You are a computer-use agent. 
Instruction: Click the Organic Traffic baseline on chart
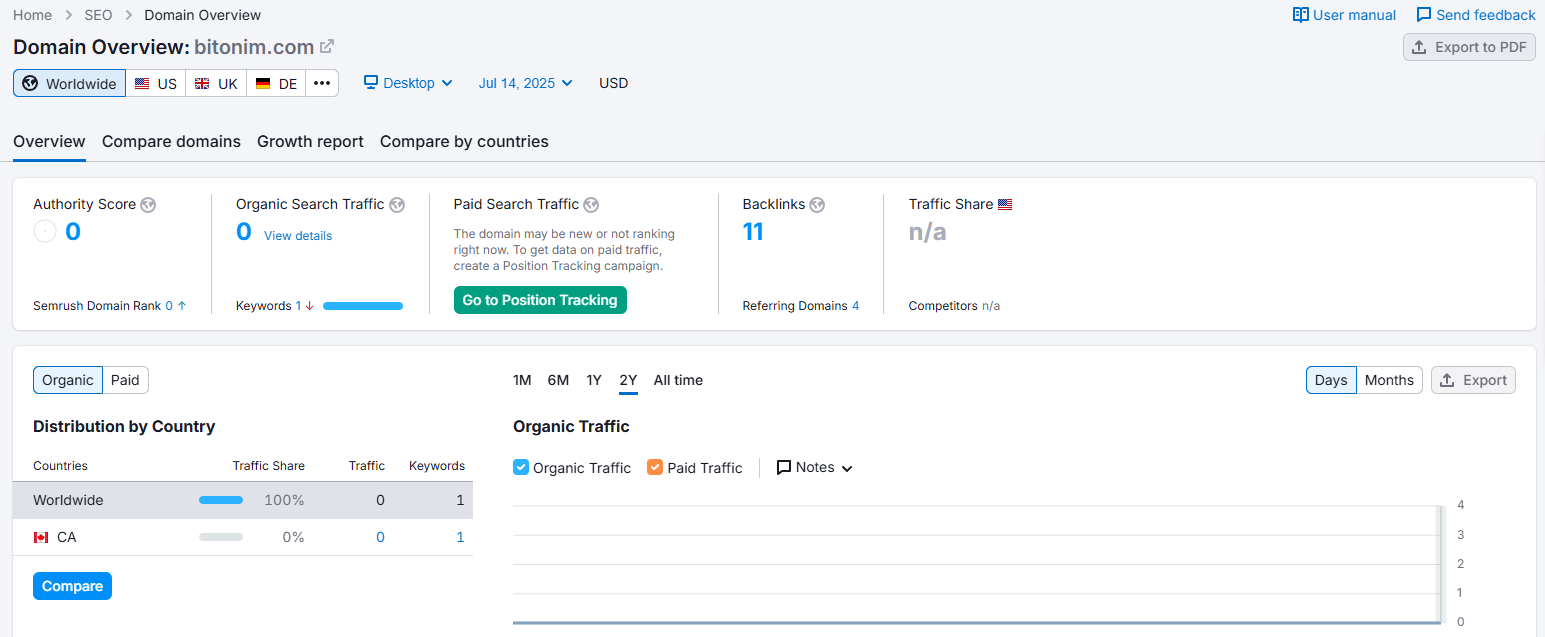[976, 622]
